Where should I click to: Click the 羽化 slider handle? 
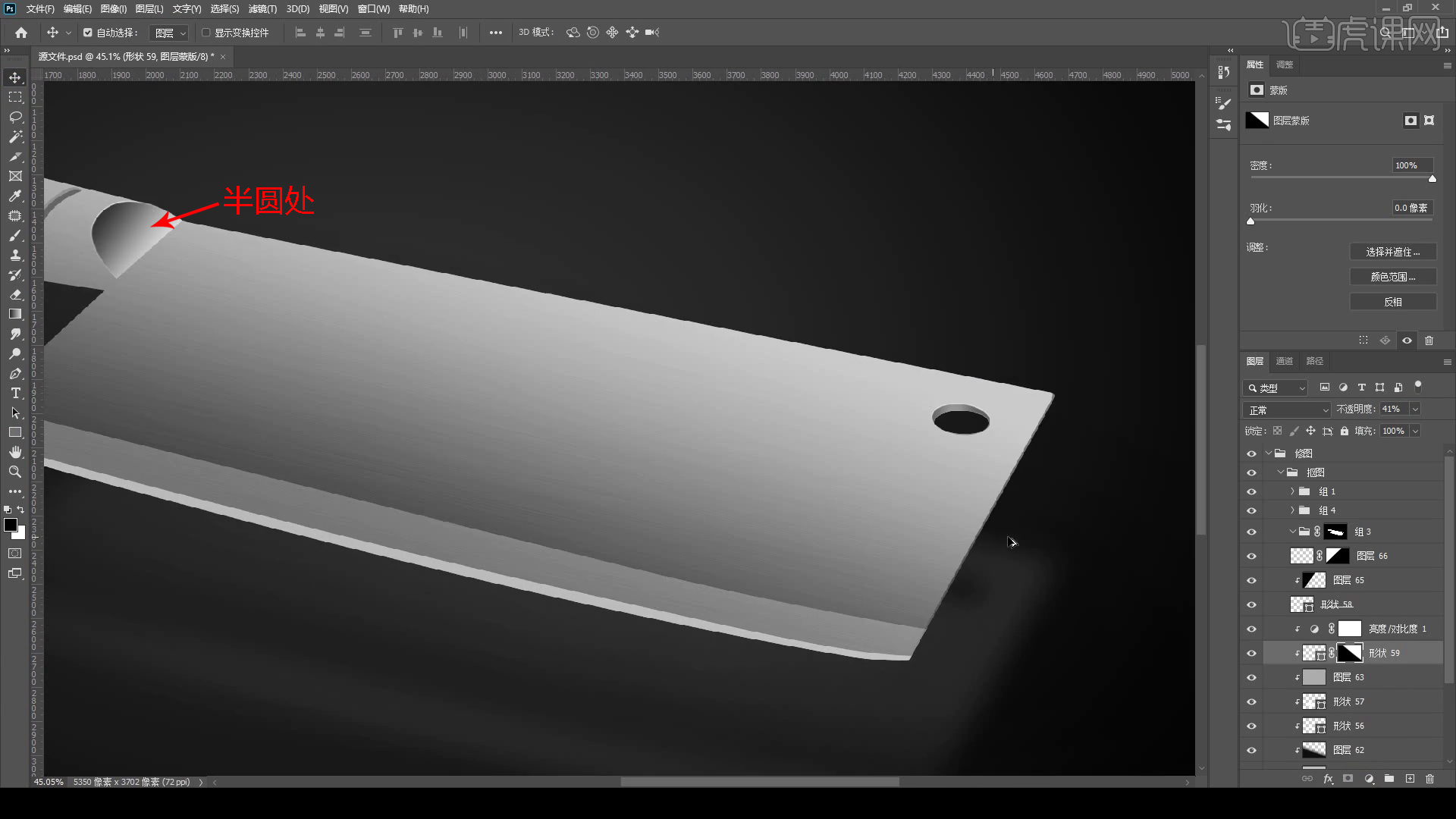[1250, 221]
